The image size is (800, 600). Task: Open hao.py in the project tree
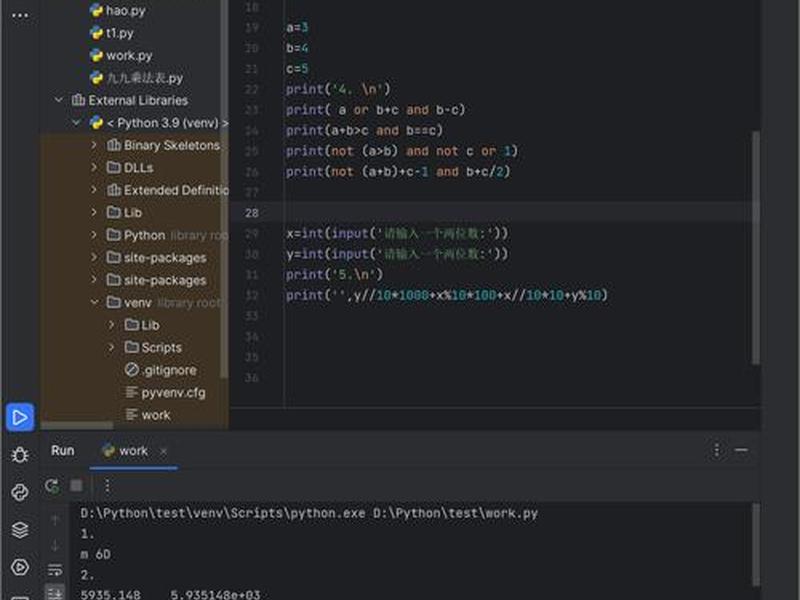(x=117, y=10)
